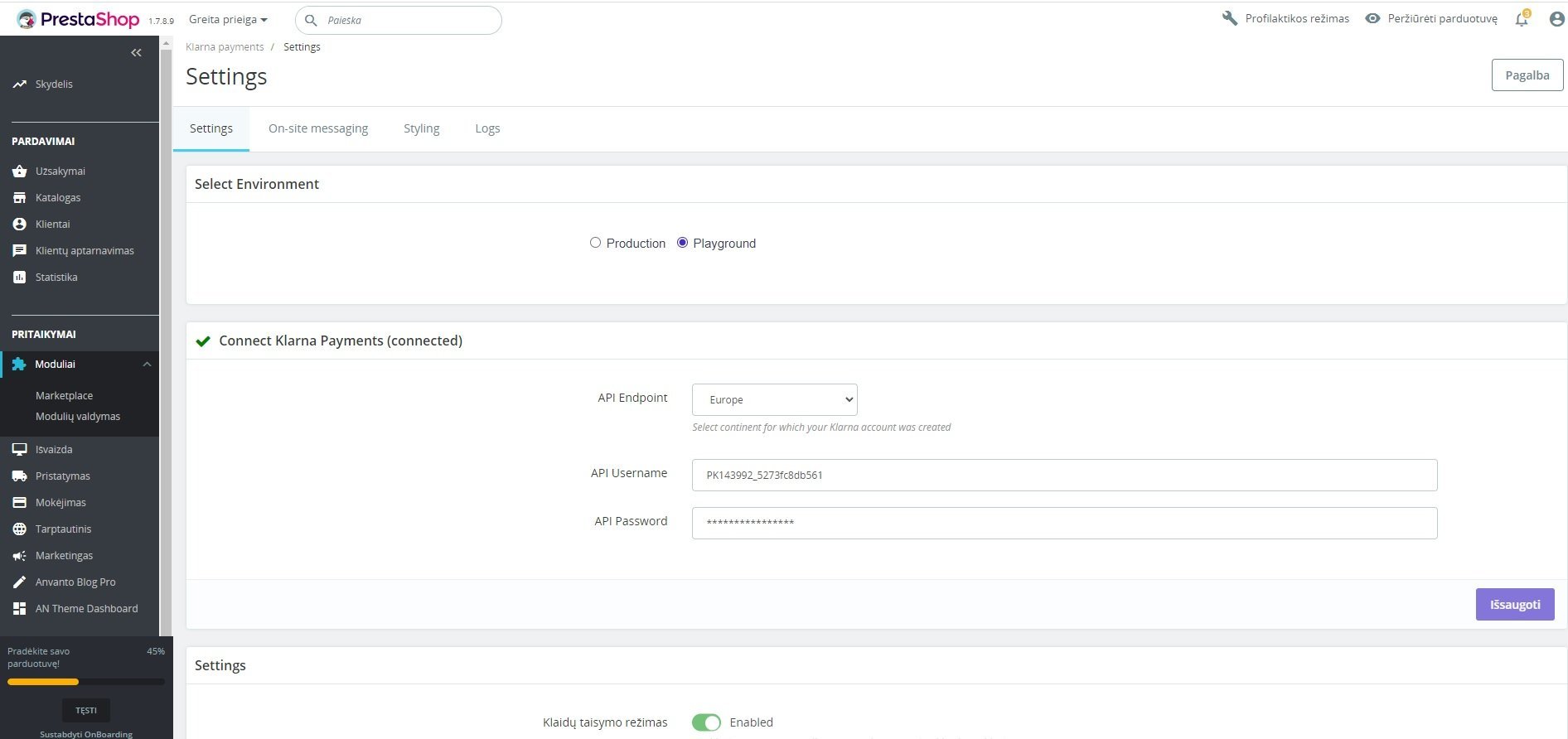Click the TĘSTI onboarding button
This screenshot has width=1568, height=739.
point(86,710)
